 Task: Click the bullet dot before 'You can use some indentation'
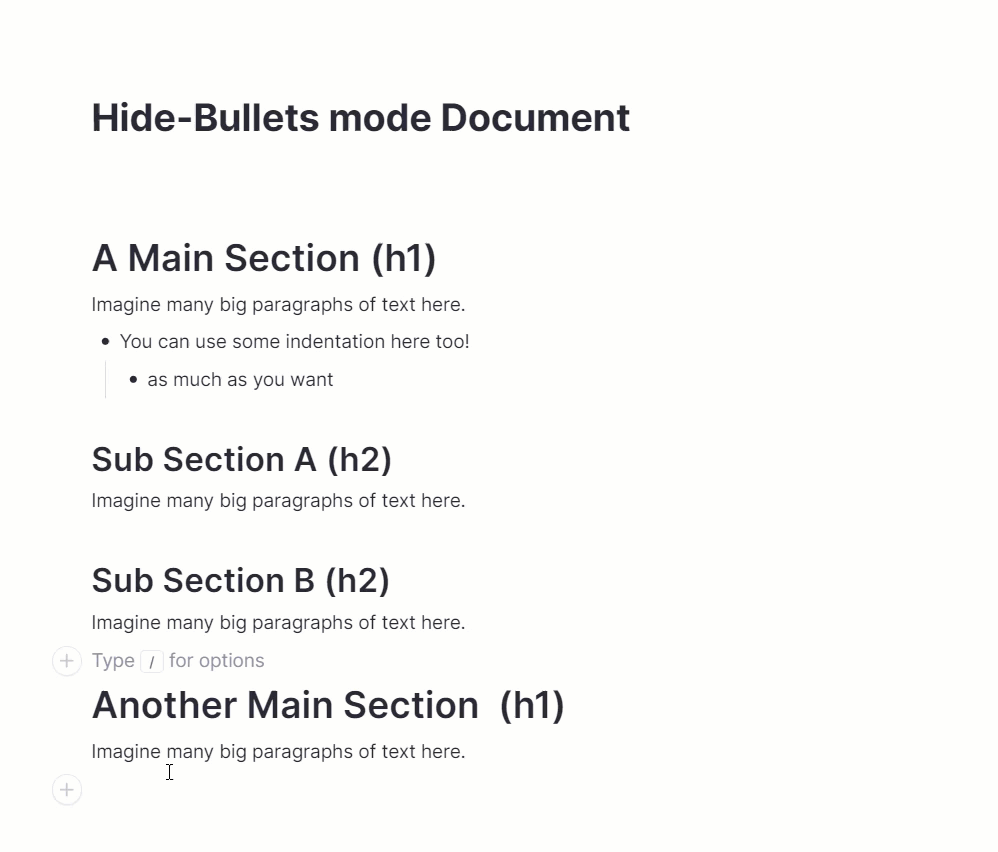coord(106,342)
